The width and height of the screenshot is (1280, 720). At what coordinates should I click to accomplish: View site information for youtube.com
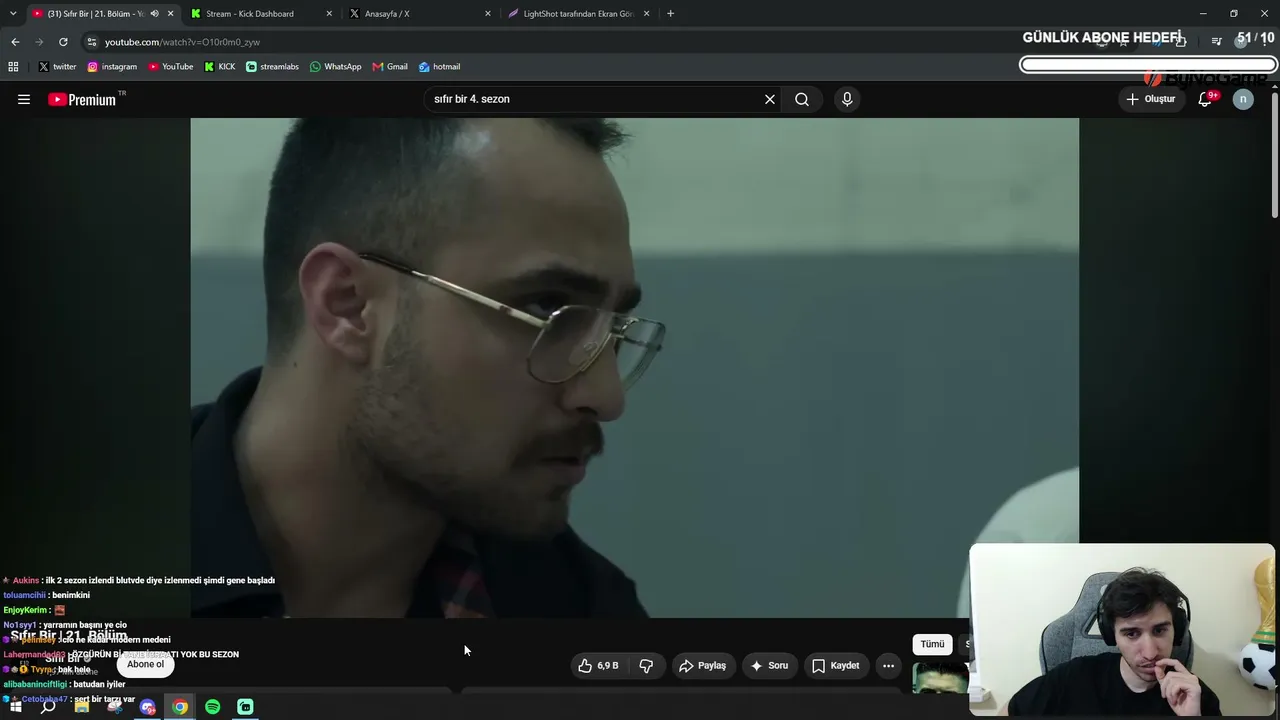(x=92, y=42)
